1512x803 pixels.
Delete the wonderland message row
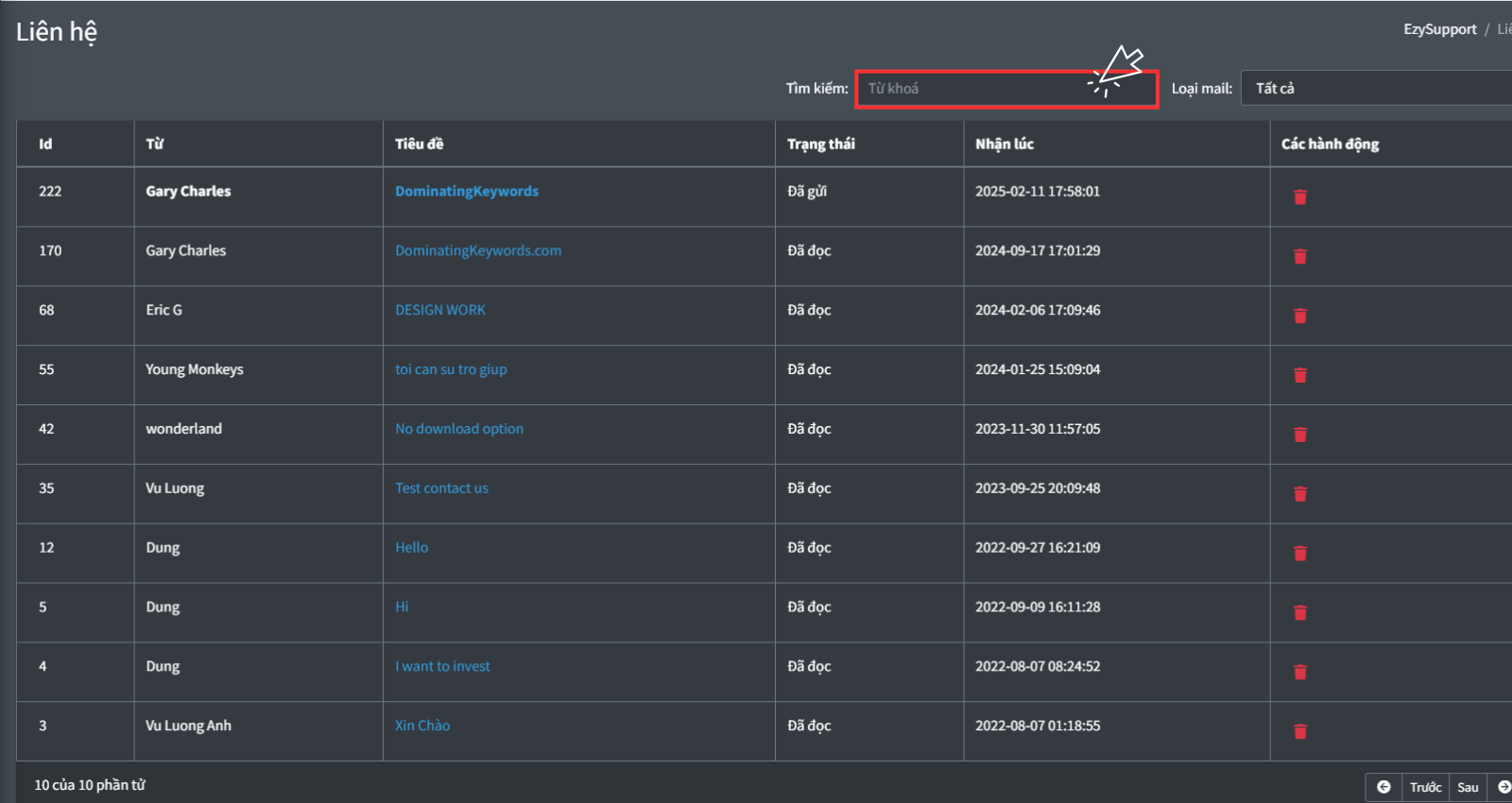(x=1300, y=435)
